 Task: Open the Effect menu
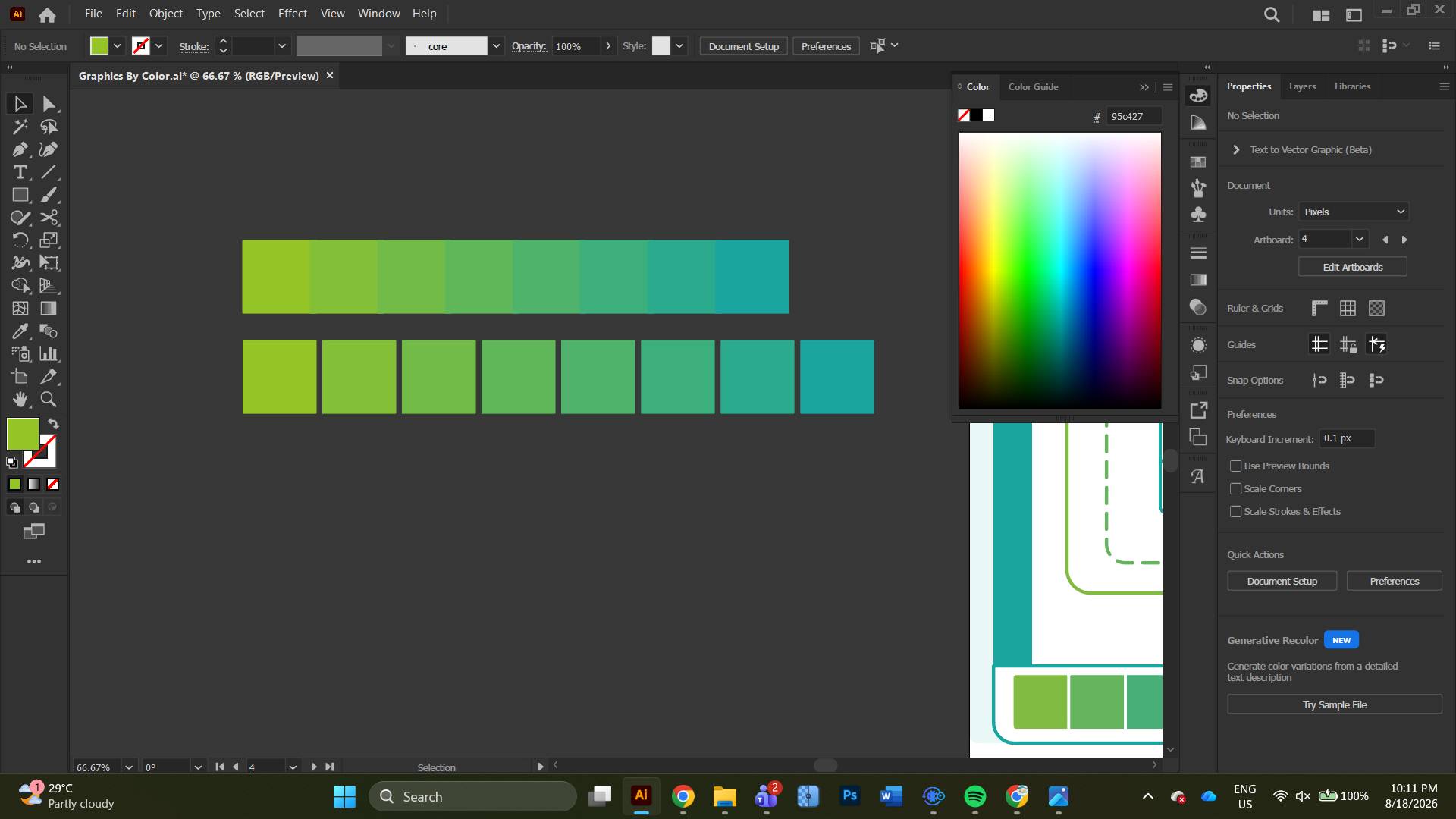292,14
